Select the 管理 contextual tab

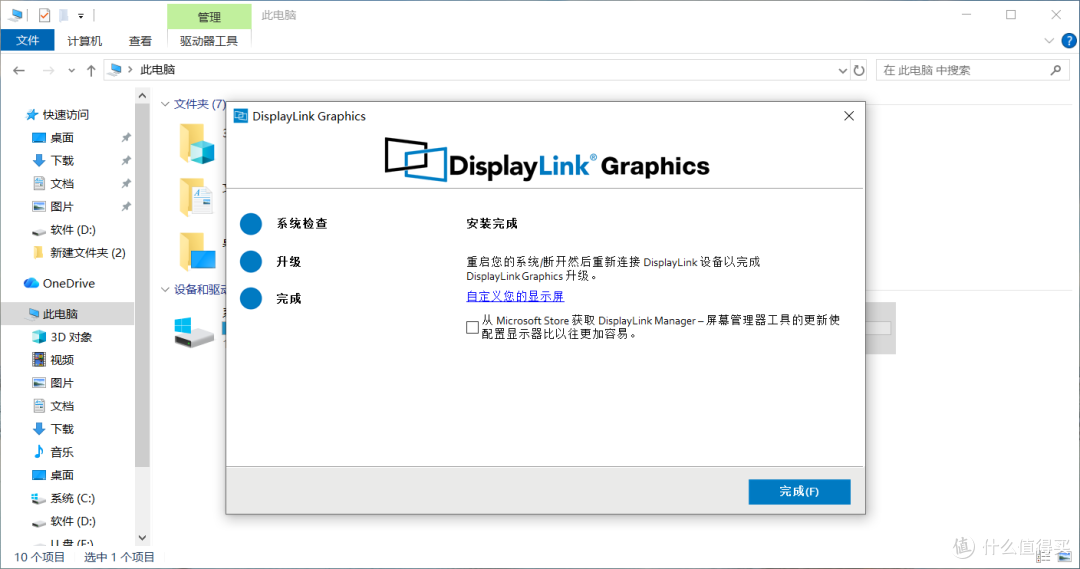(x=209, y=17)
